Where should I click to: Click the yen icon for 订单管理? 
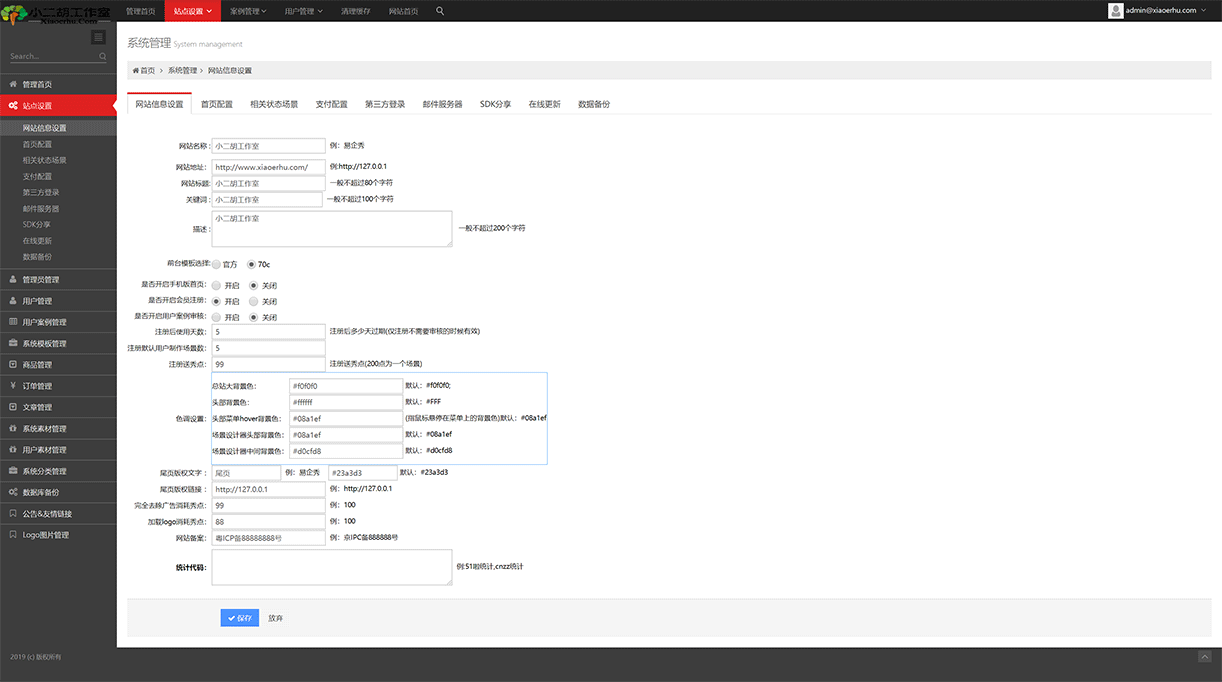point(13,386)
